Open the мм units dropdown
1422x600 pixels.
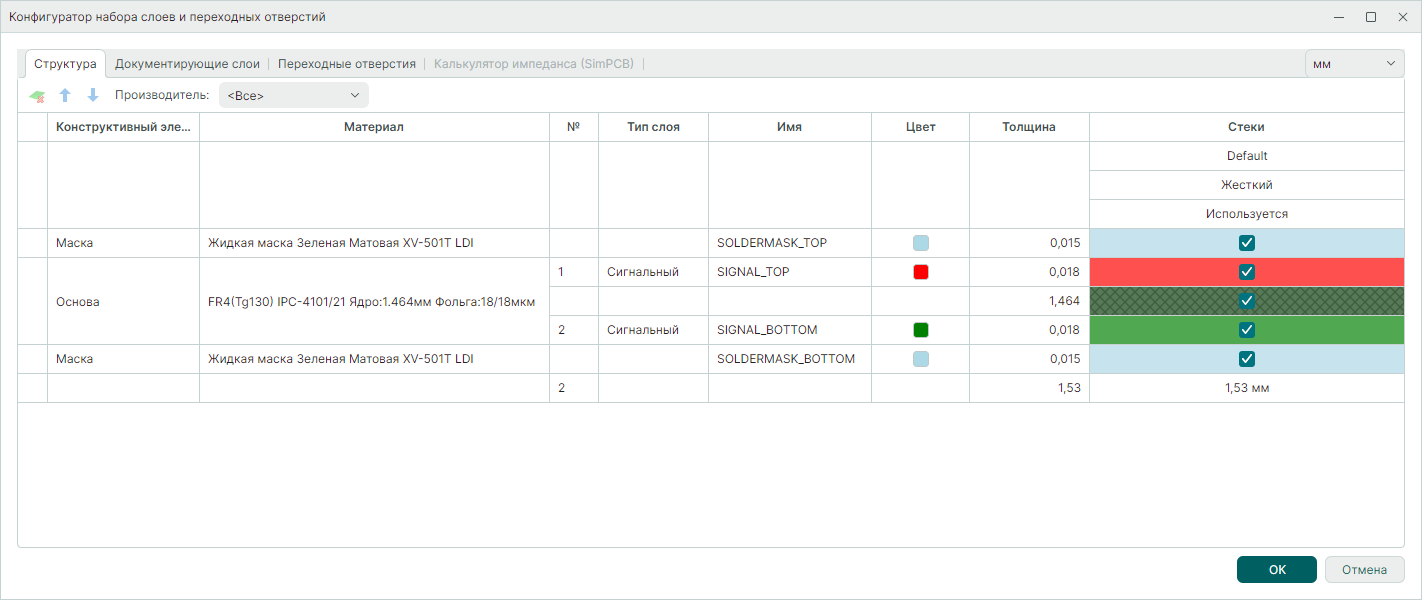click(1354, 64)
